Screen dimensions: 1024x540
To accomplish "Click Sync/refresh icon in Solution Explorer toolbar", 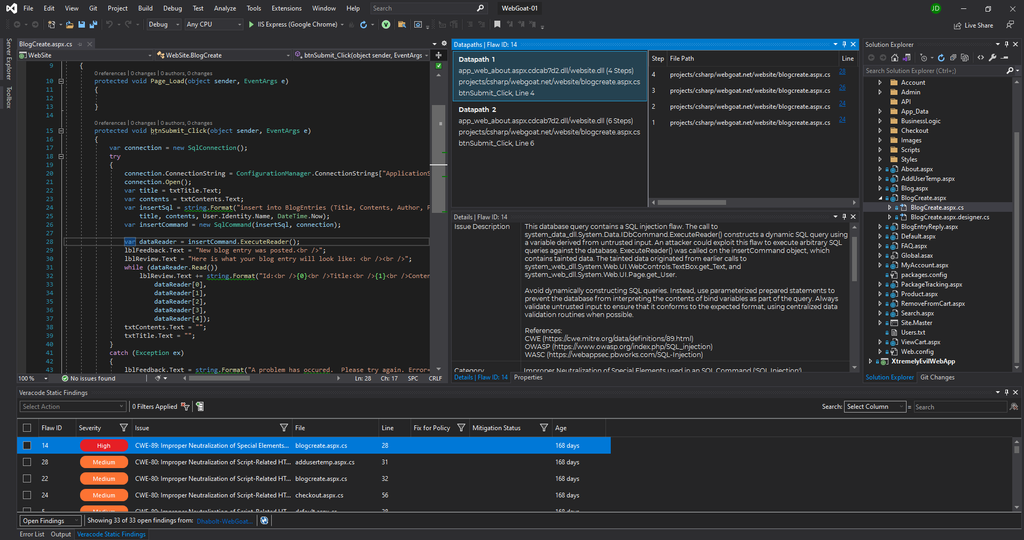I will [941, 57].
